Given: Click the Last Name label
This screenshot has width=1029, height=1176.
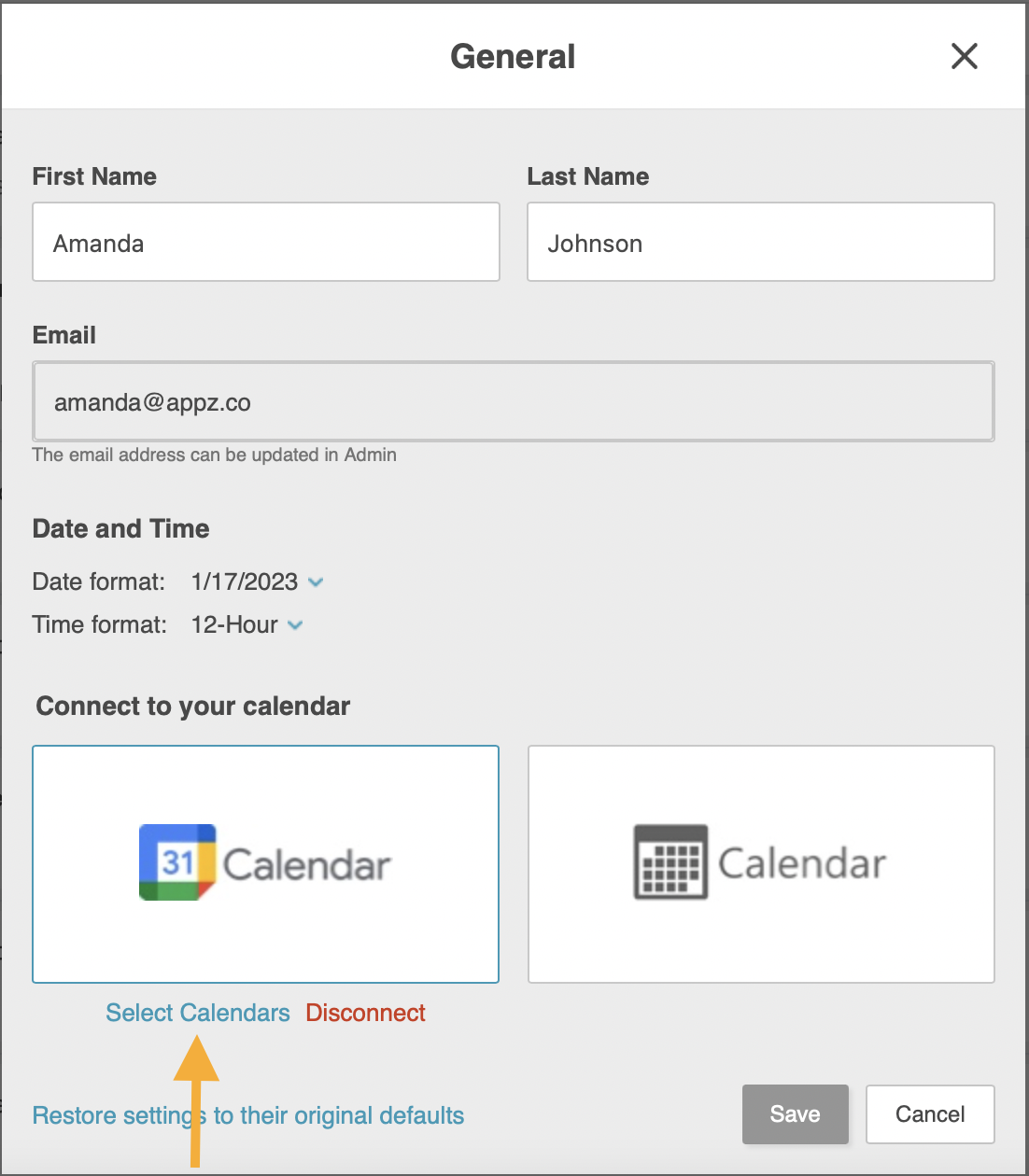Looking at the screenshot, I should click(x=587, y=176).
